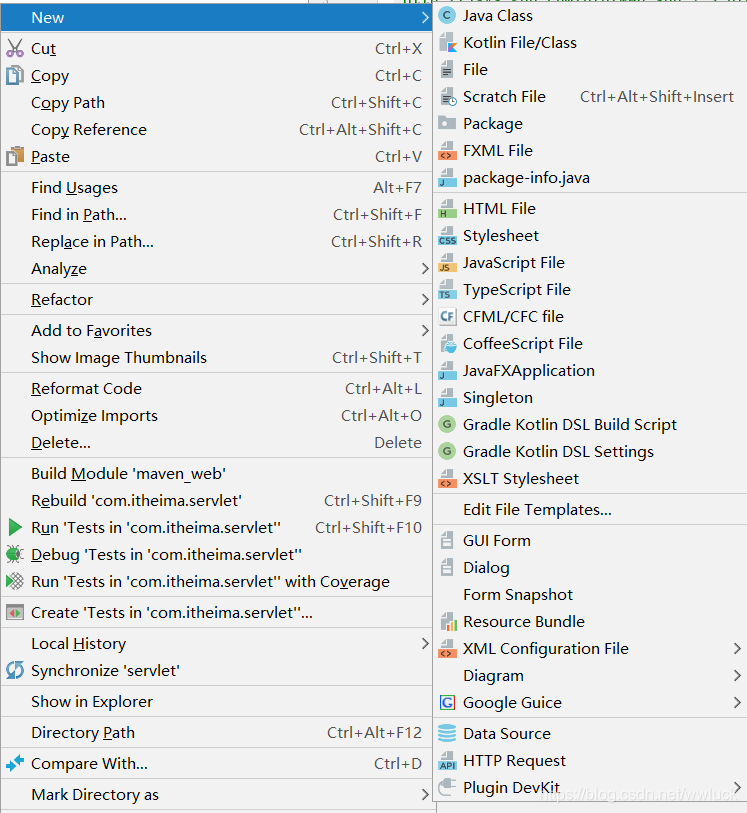Select Create 'Tests in 'com.itheima.servlet''...

coord(216,613)
